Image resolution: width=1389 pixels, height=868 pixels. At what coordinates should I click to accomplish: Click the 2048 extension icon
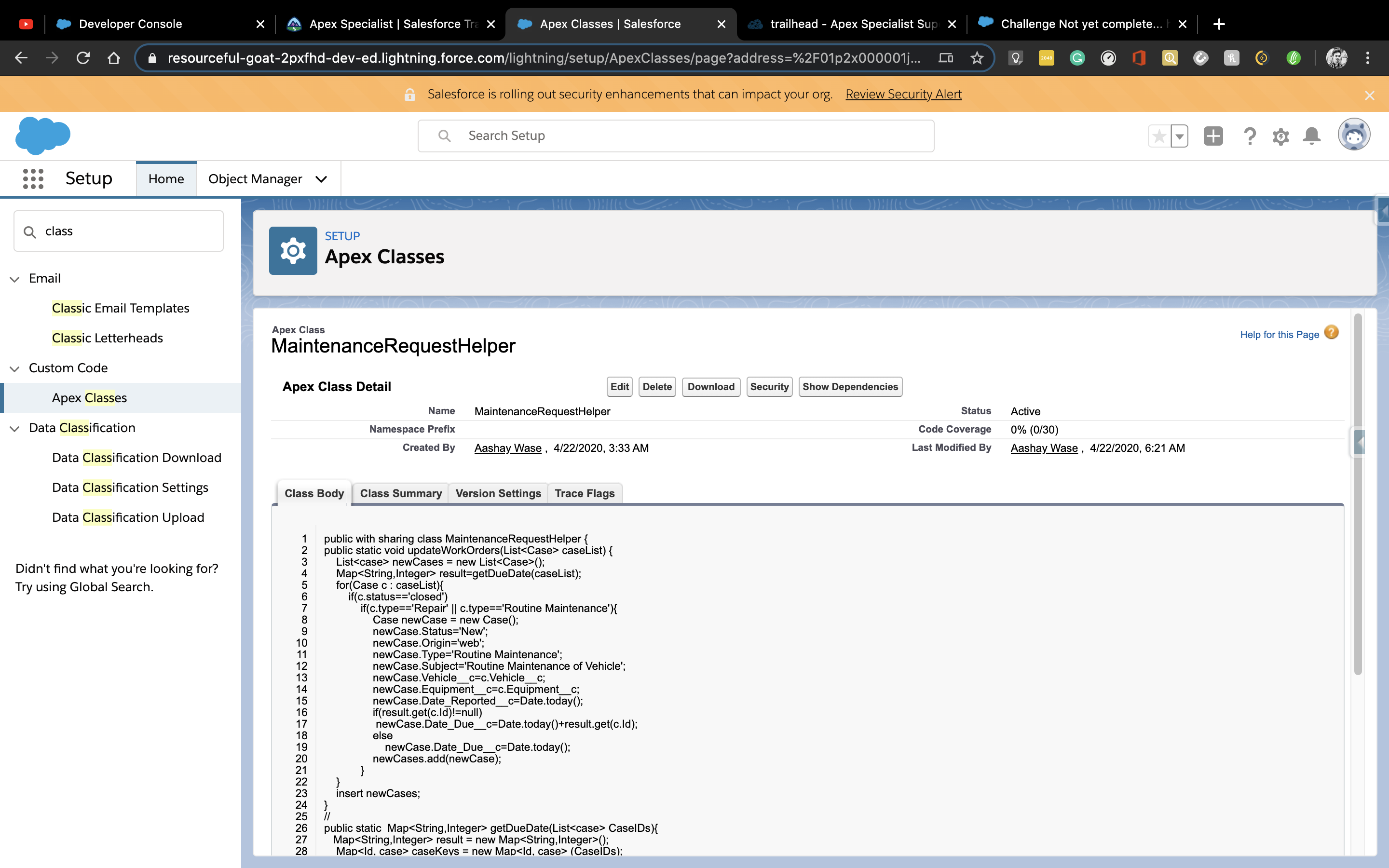[1047, 58]
